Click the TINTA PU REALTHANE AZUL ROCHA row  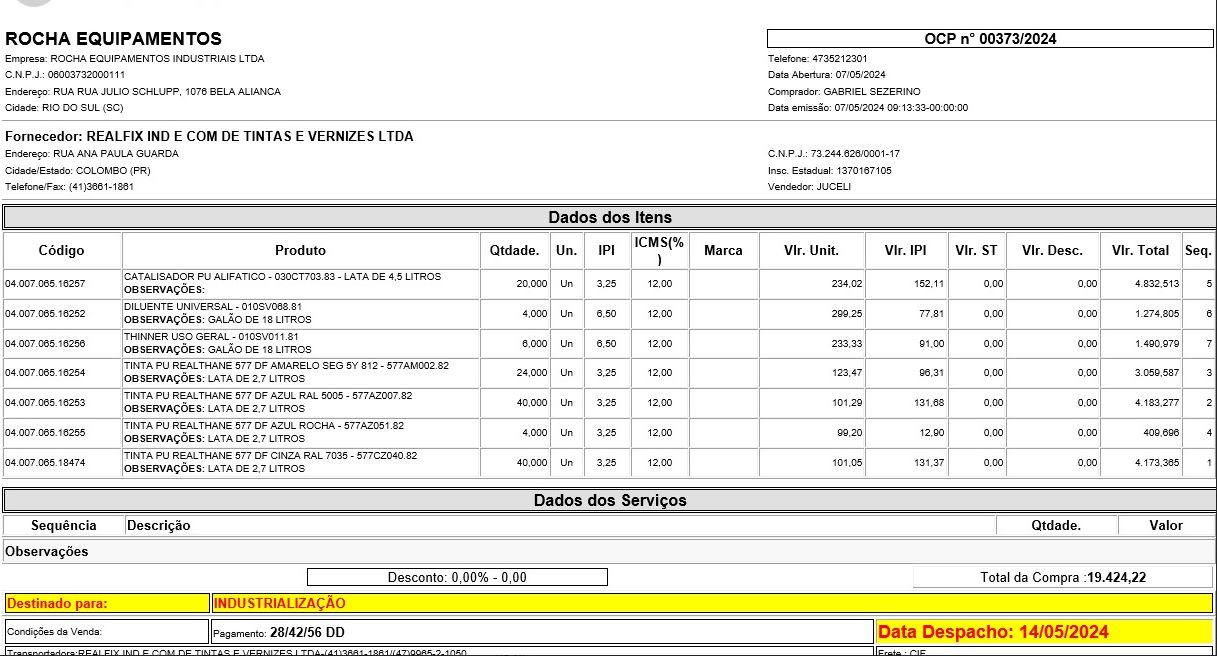(x=264, y=426)
